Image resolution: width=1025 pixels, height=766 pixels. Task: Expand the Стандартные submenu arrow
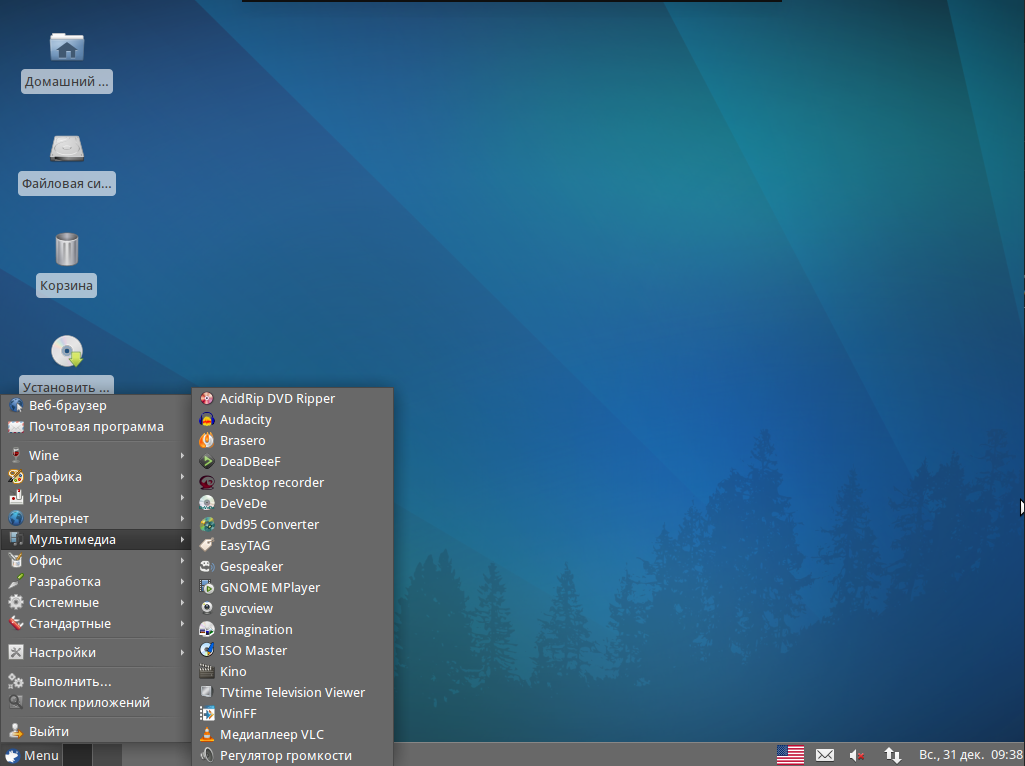coord(182,624)
